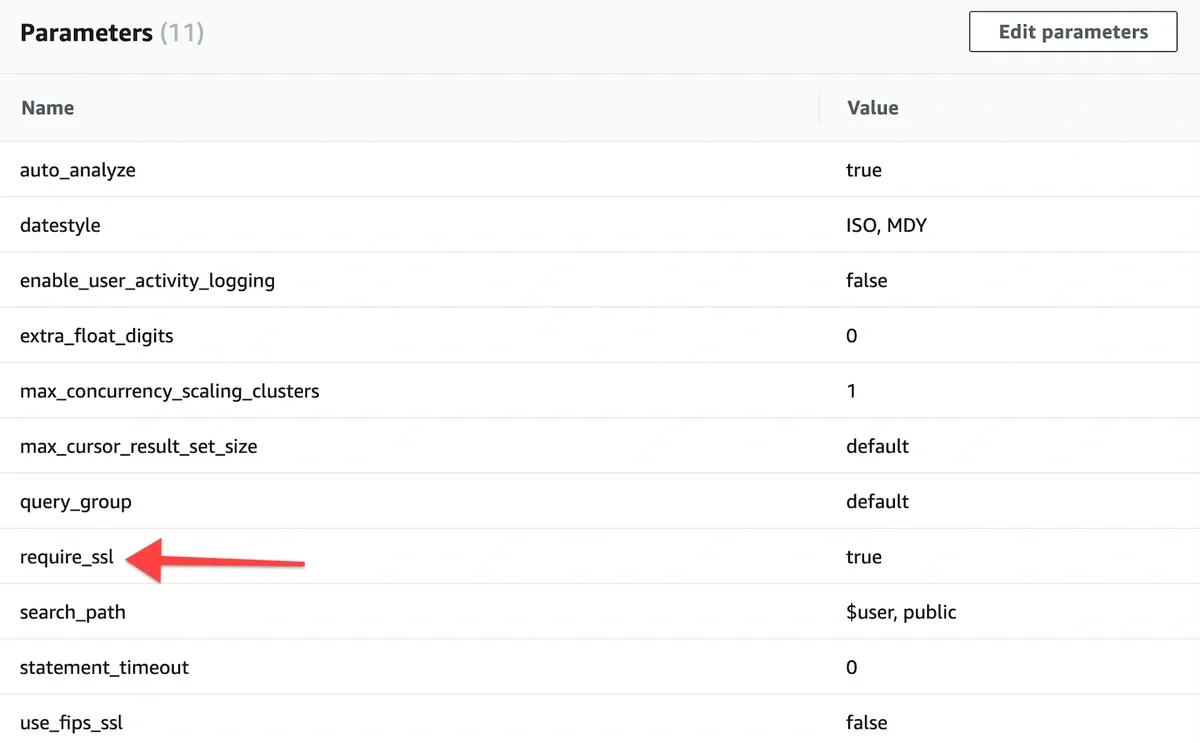Select the require_ssl parameter row
1200x743 pixels.
66,557
